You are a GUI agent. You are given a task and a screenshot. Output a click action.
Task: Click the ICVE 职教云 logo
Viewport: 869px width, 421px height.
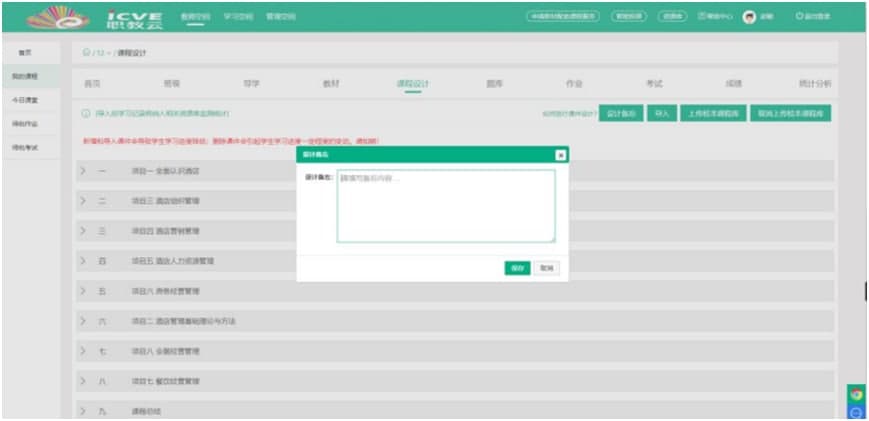[135, 18]
